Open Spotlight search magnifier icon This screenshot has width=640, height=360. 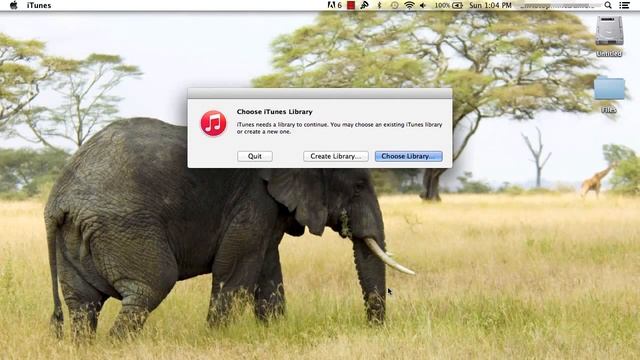[608, 5]
